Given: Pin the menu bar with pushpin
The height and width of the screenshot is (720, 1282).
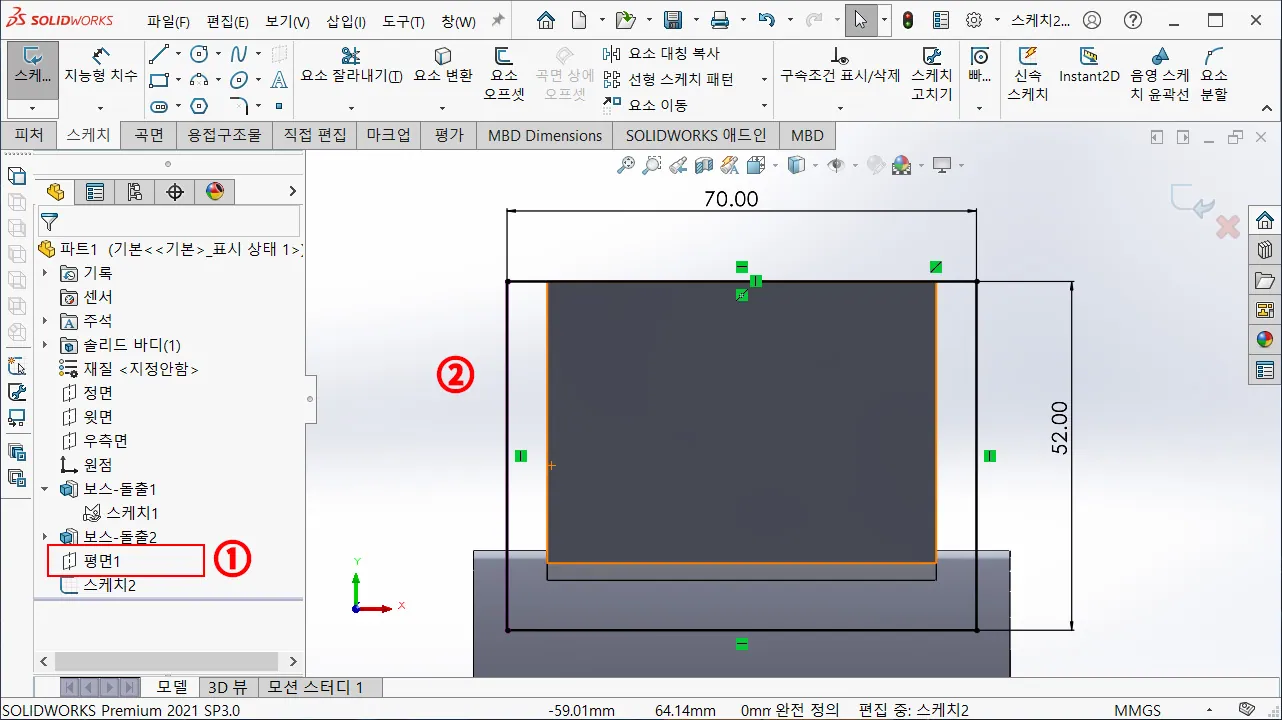Looking at the screenshot, I should pyautogui.click(x=498, y=21).
